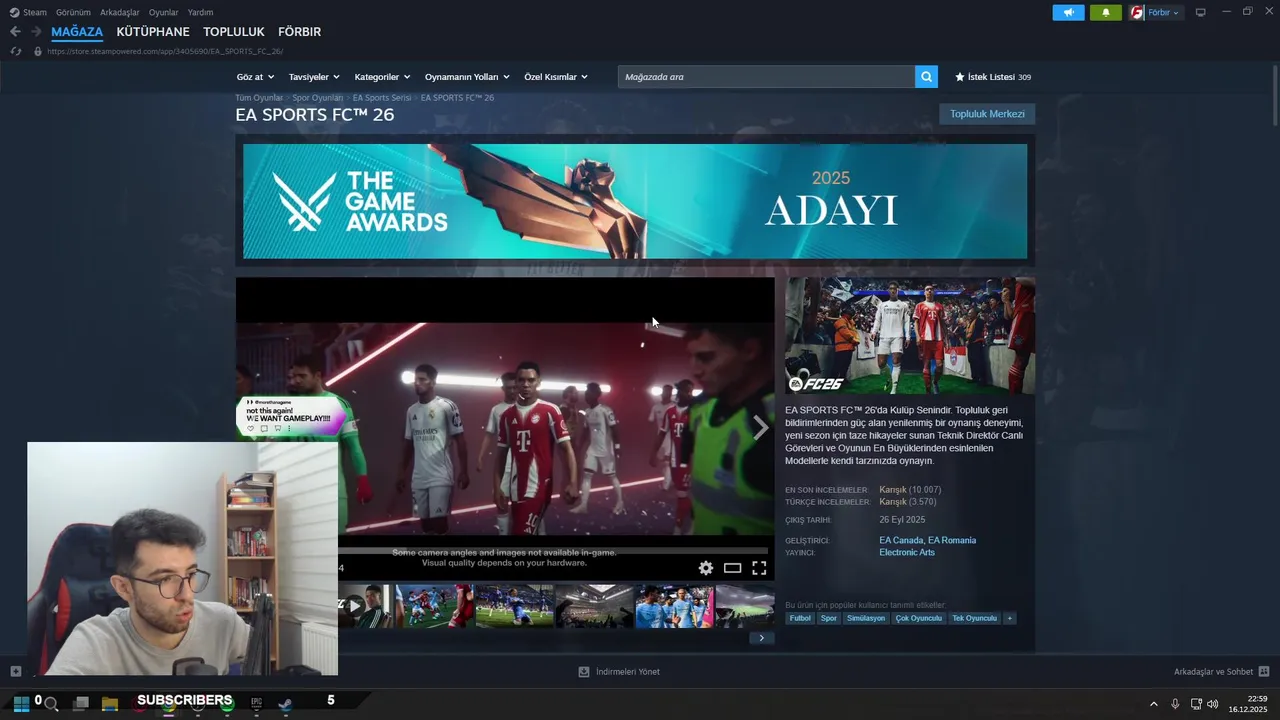
Task: Click the İstek Listesi star icon
Action: click(960, 77)
